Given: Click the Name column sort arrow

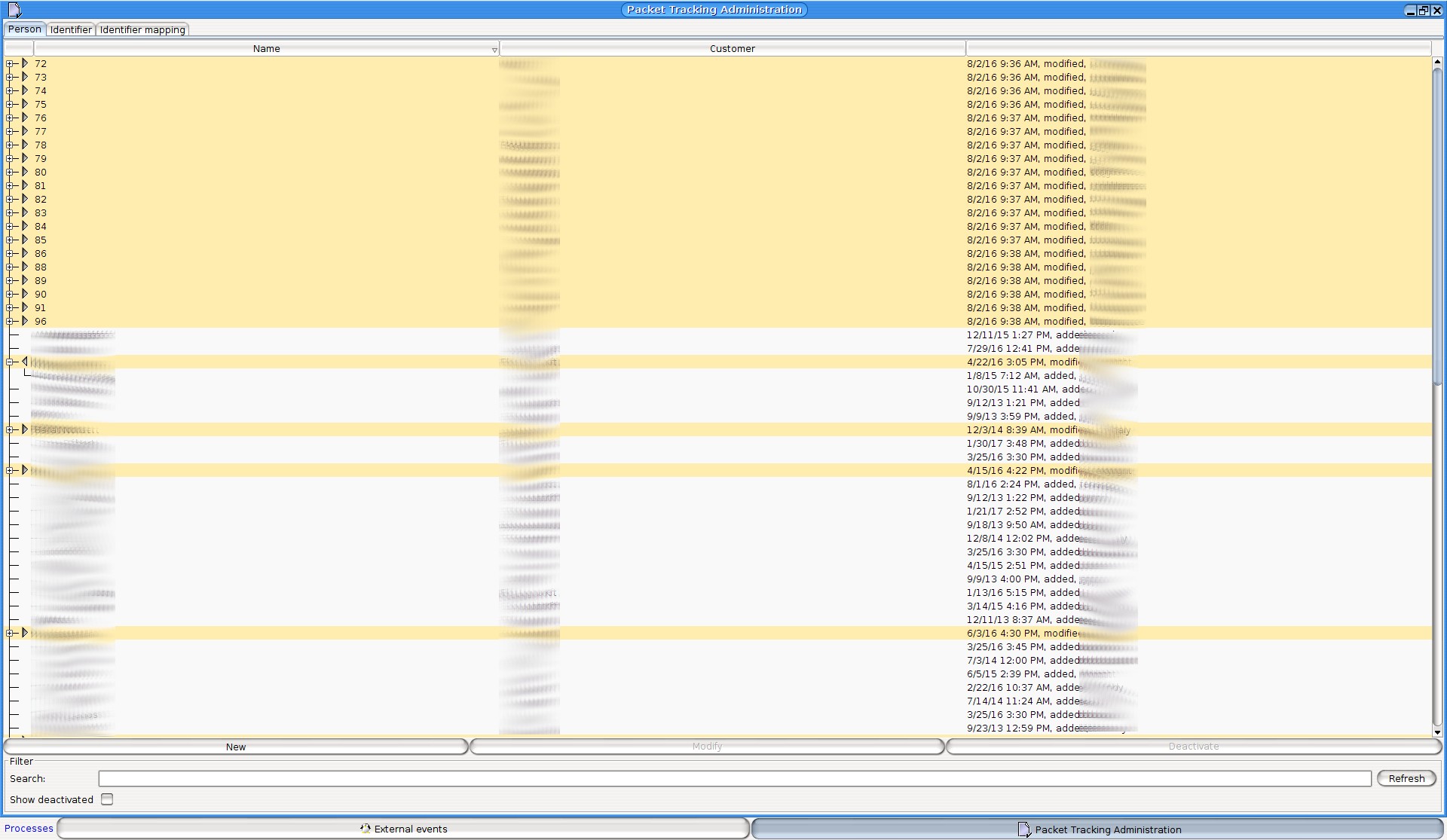Looking at the screenshot, I should pos(494,50).
